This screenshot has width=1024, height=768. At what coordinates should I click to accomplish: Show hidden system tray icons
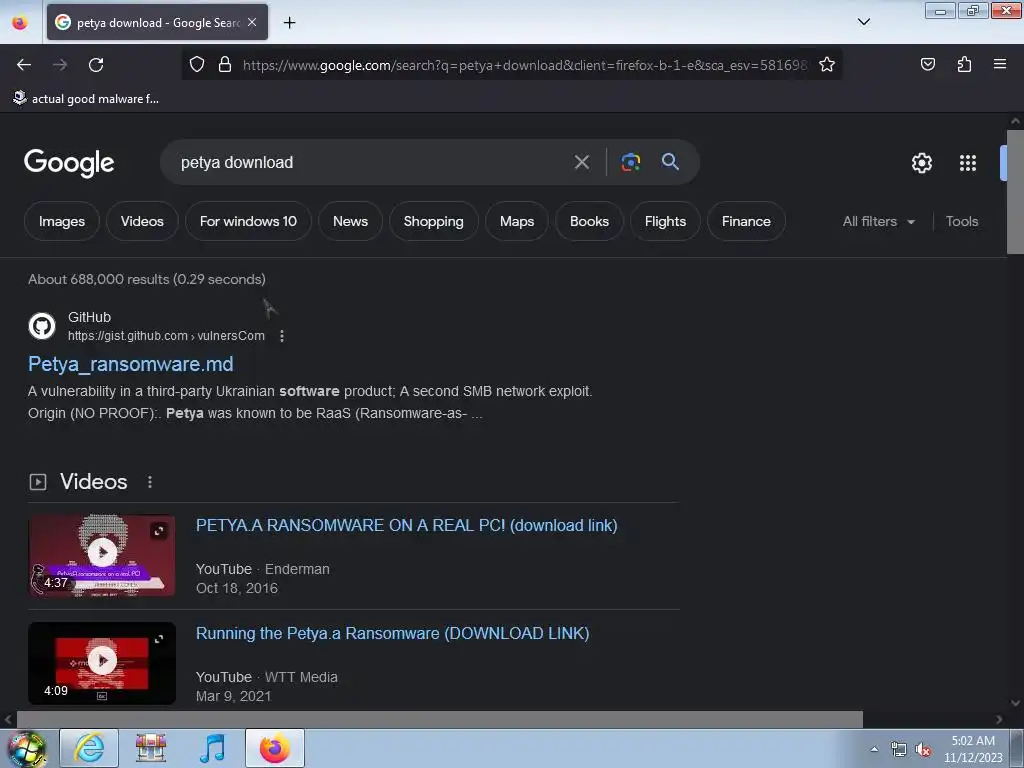pos(874,749)
